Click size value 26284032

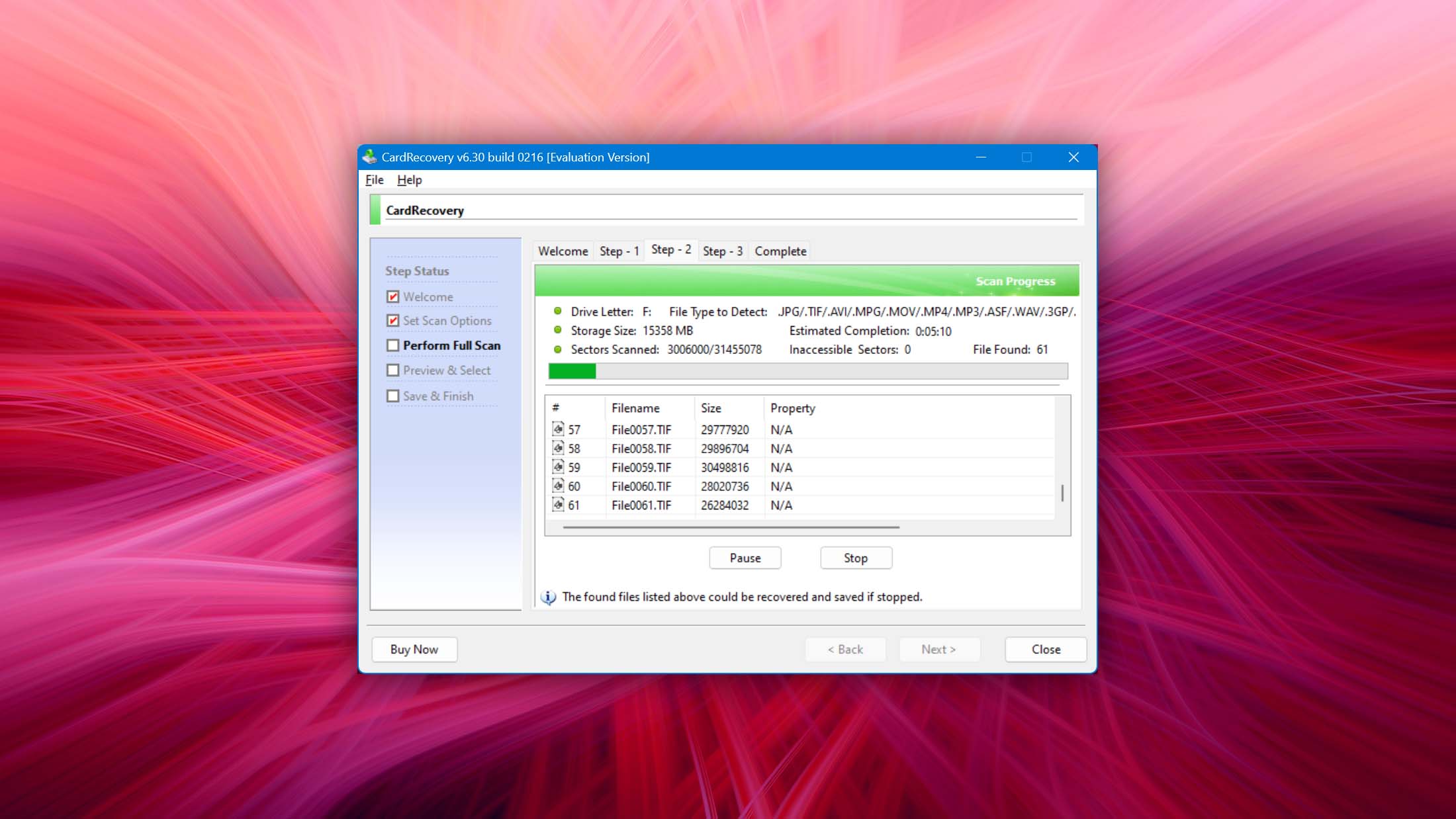click(725, 505)
